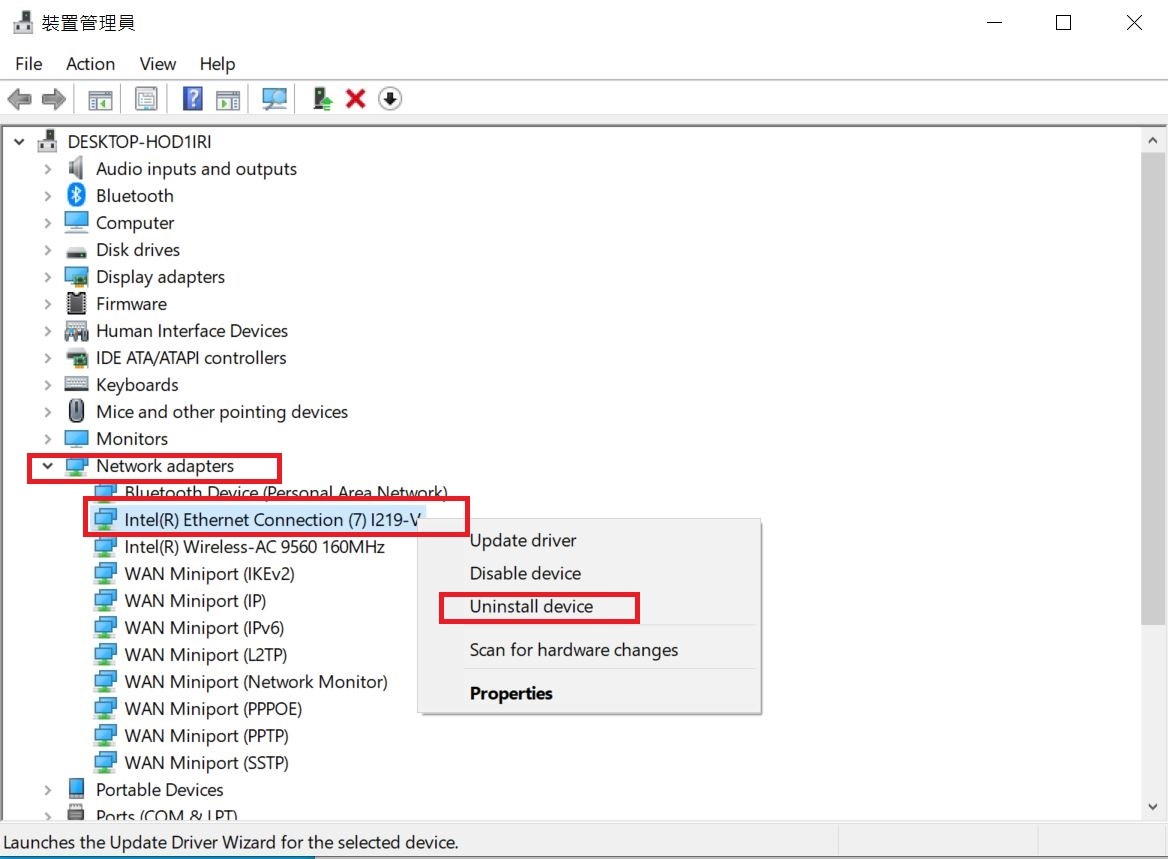The height and width of the screenshot is (859, 1168).
Task: Click the Help toolbar icon with question mark
Action: tap(193, 99)
